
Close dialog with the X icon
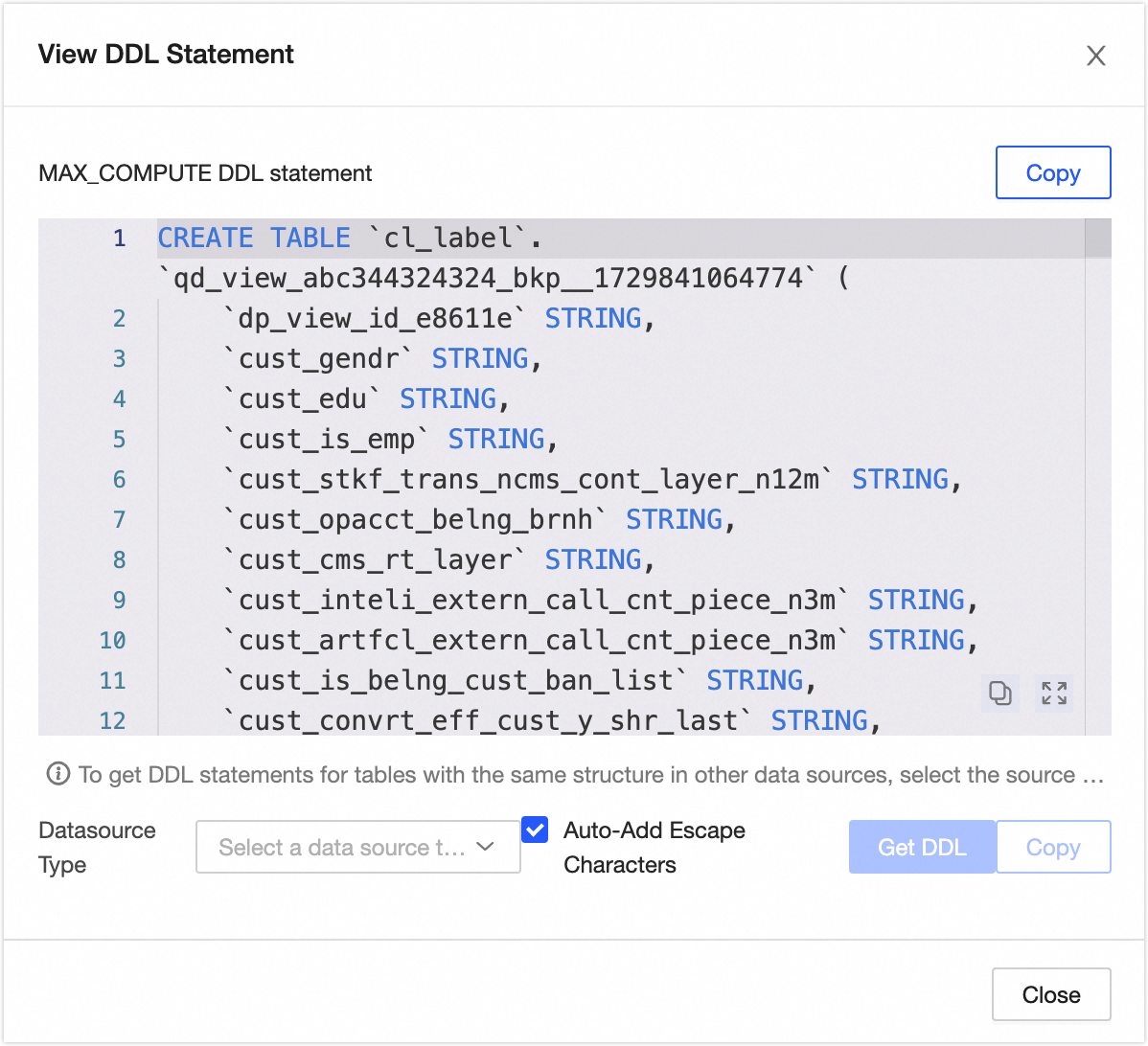pos(1096,56)
